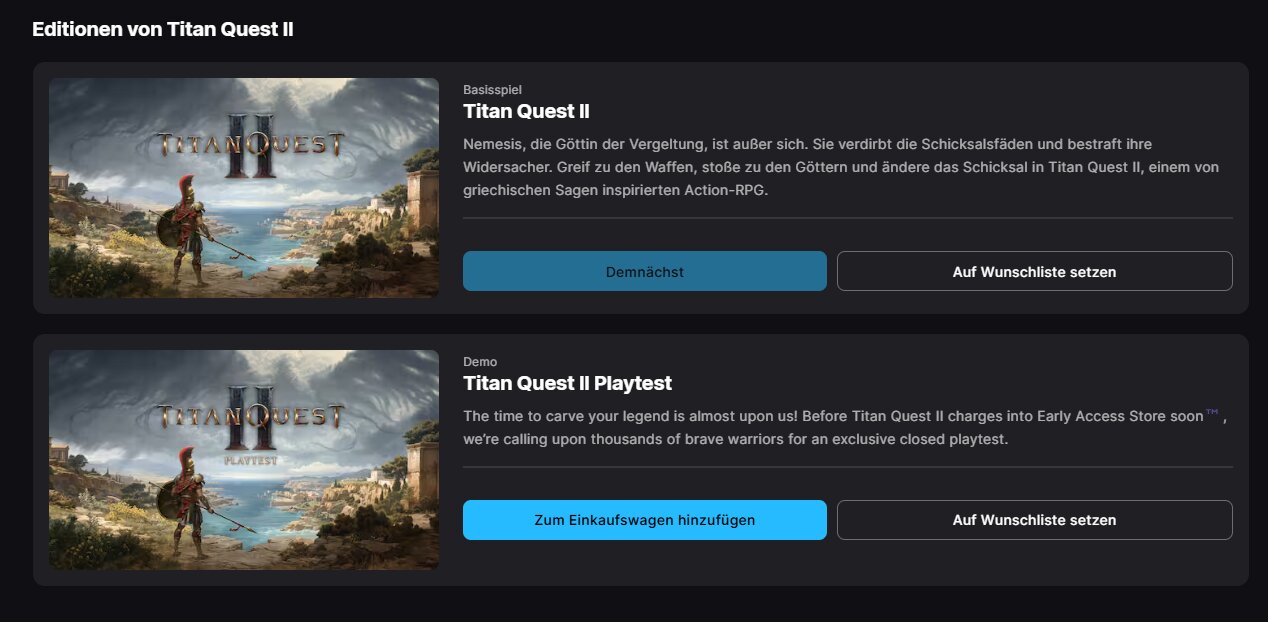Viewport: 1268px width, 622px height.
Task: Open the base game Titan Quest II thumbnail
Action: (x=244, y=188)
